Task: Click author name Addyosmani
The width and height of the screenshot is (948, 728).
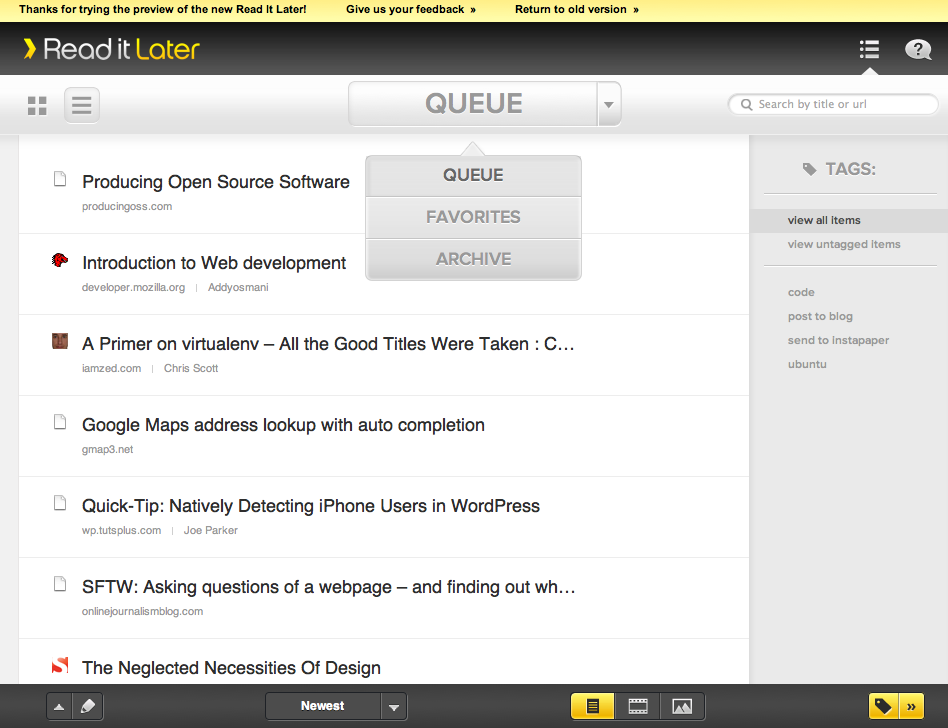Action: pos(238,287)
